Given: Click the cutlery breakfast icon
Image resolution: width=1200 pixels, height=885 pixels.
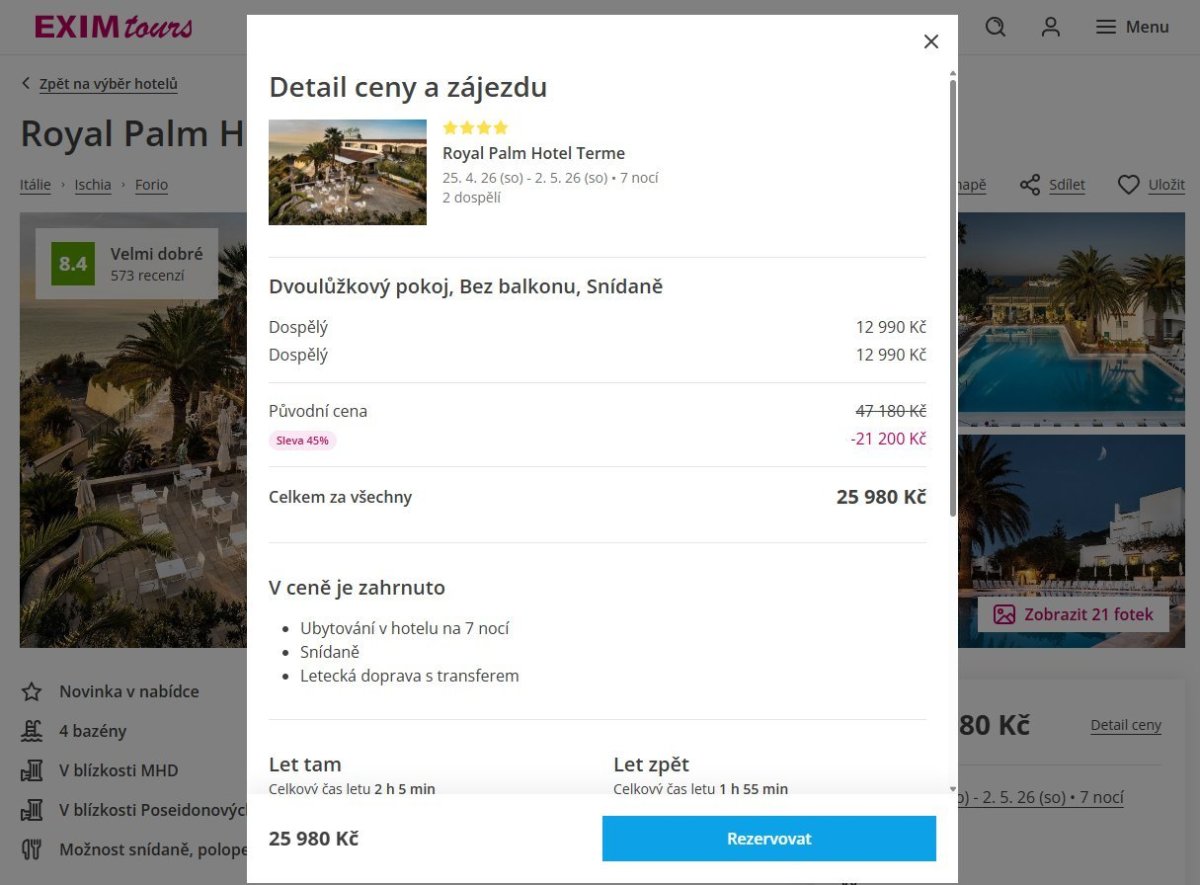Looking at the screenshot, I should pos(32,850).
